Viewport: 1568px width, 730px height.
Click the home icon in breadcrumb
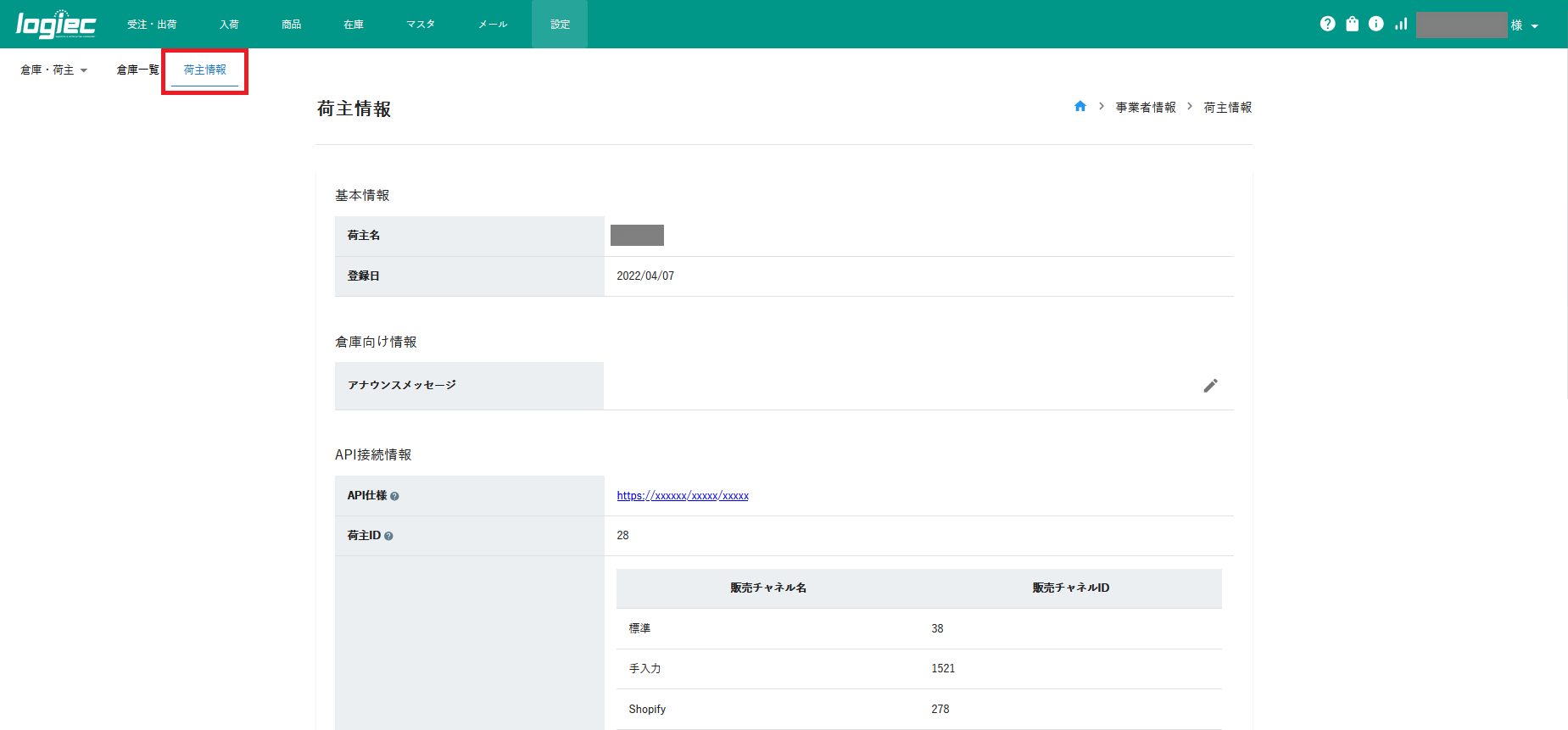1080,107
